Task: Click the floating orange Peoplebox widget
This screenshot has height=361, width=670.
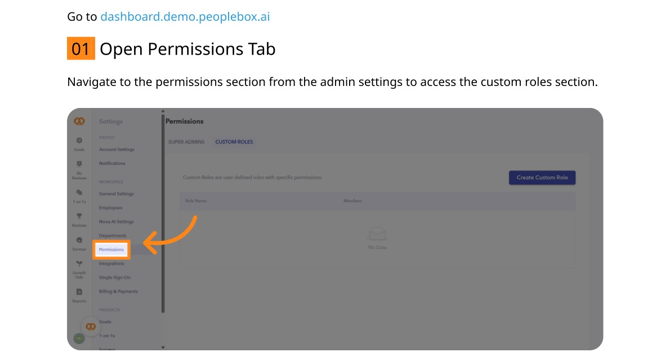Action: tap(91, 326)
